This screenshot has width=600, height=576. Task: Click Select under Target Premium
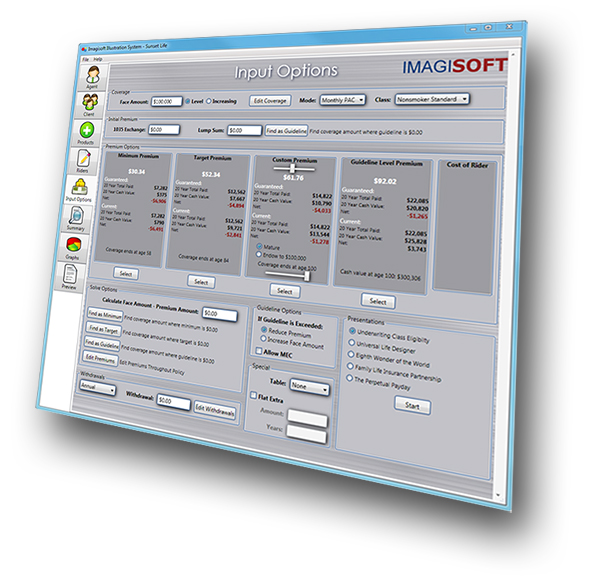coord(201,282)
